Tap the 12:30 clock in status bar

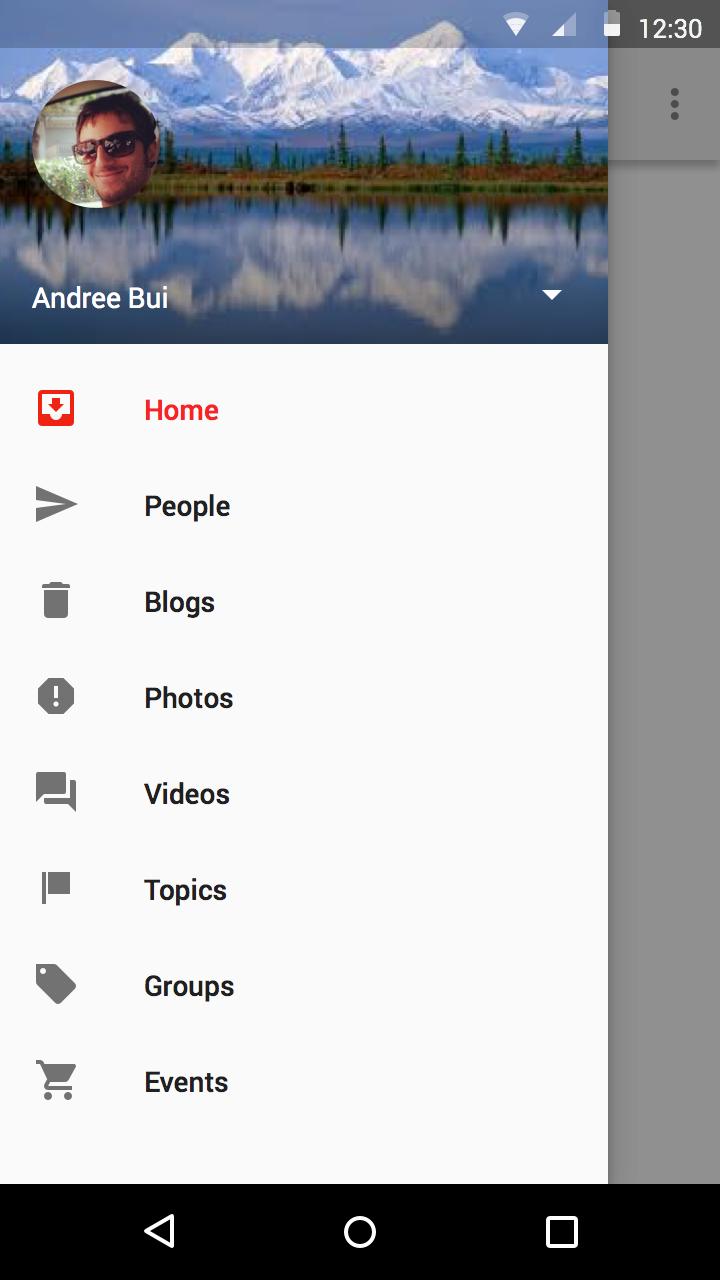670,28
